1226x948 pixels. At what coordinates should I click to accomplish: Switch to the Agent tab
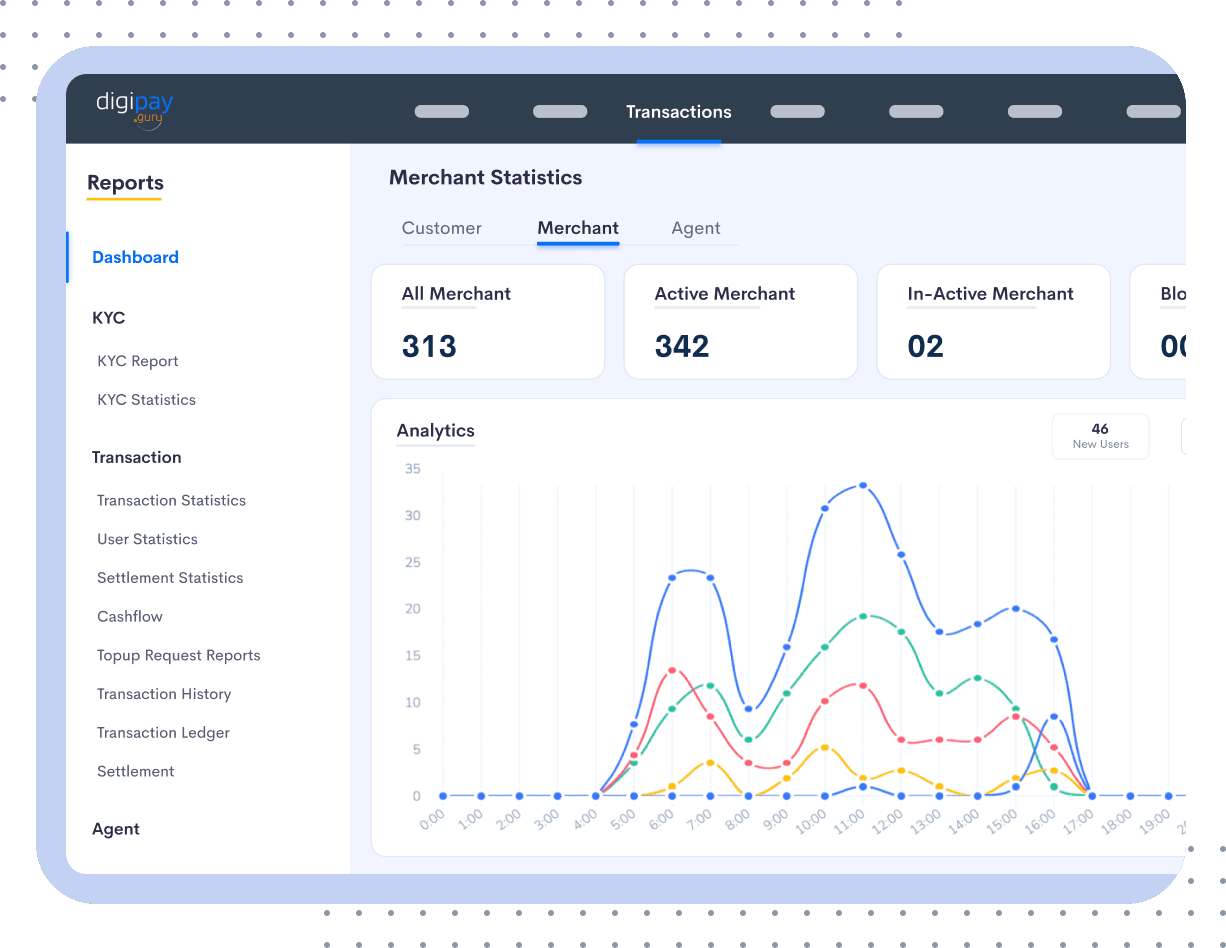(696, 228)
